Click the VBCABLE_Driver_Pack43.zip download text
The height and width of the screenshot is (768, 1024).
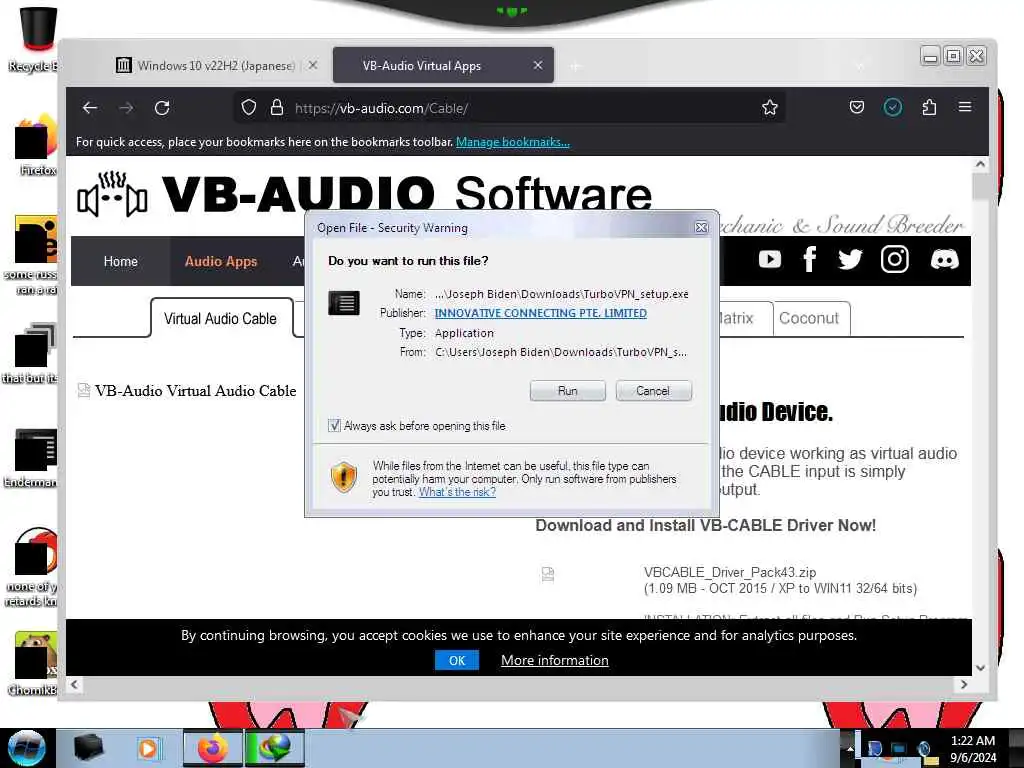pos(730,572)
